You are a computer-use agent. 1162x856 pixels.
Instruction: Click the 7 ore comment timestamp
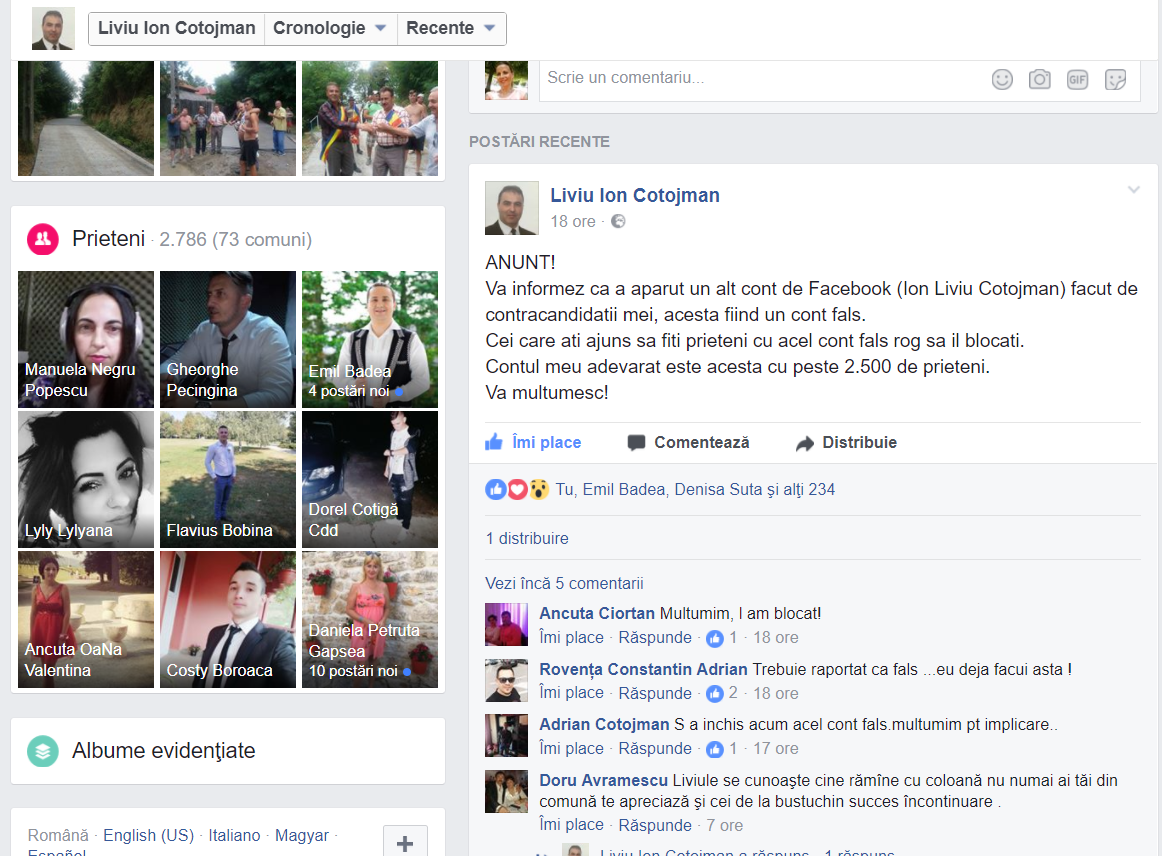(724, 825)
